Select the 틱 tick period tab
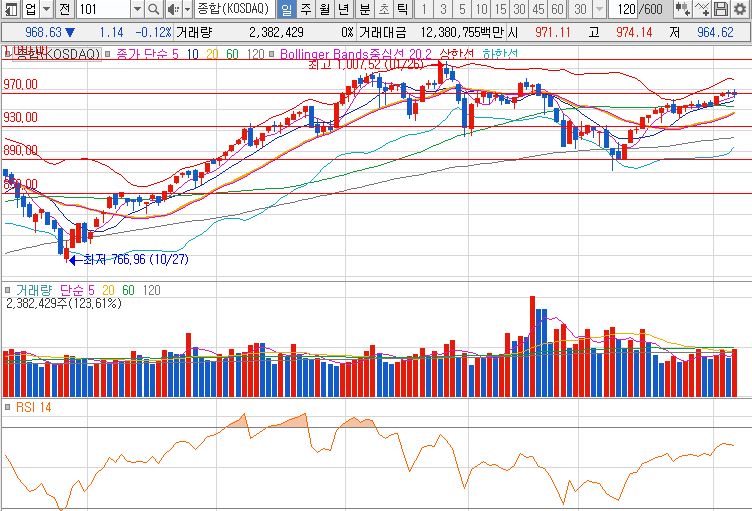Screen dimensions: 752x511 click(402, 9)
